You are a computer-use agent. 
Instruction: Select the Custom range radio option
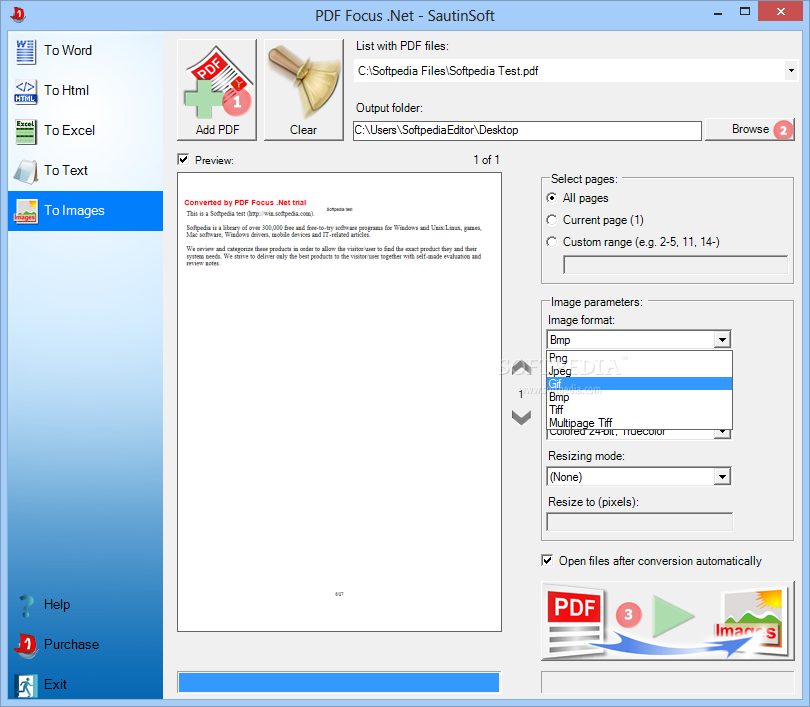click(x=552, y=242)
